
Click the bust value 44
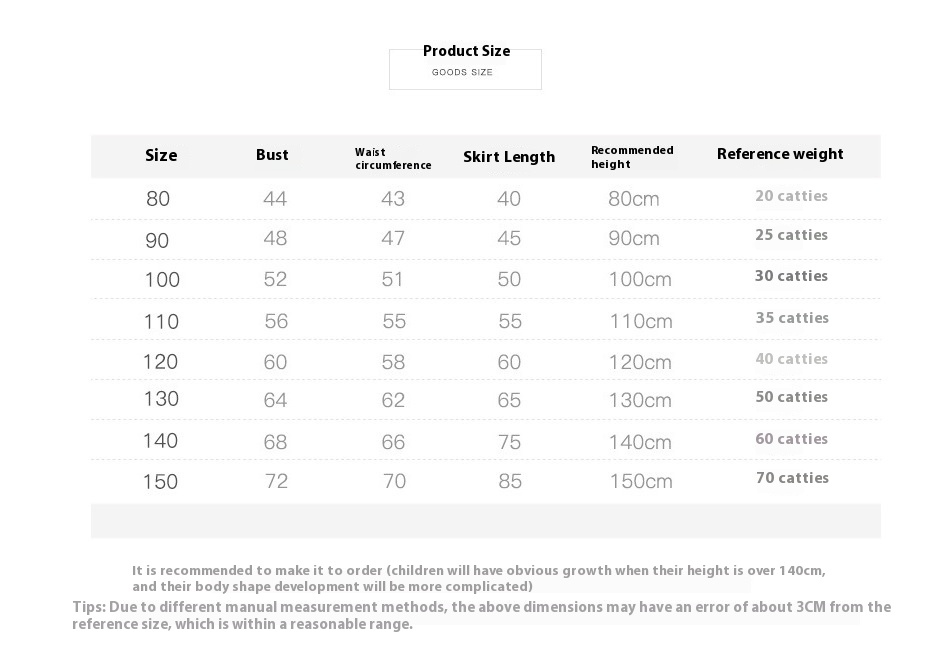click(275, 199)
